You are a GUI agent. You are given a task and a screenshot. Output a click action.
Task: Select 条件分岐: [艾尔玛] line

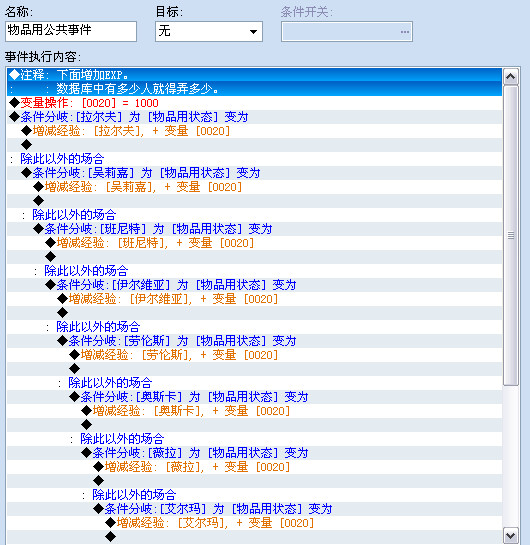pyautogui.click(x=255, y=509)
